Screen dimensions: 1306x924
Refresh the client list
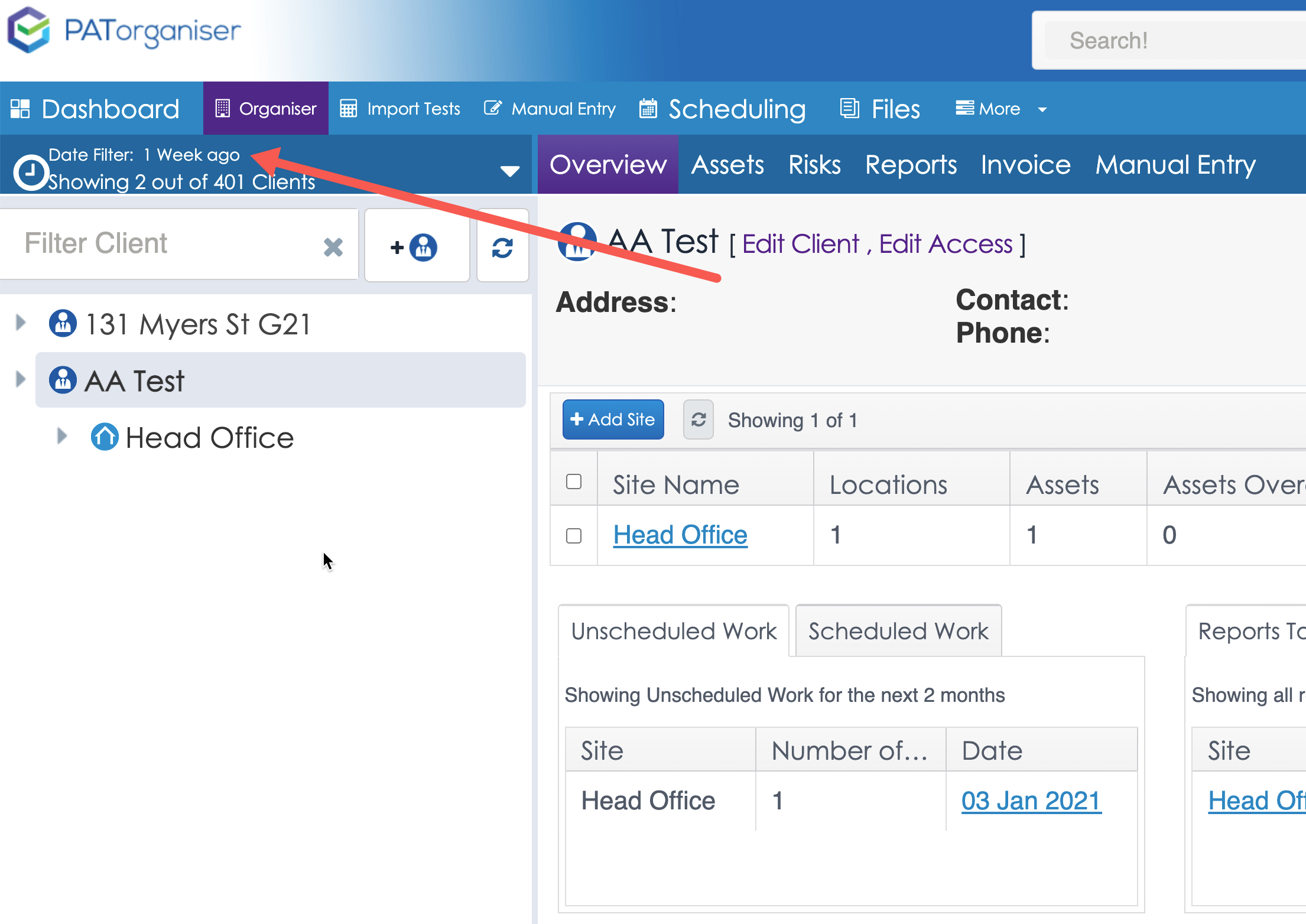[502, 247]
